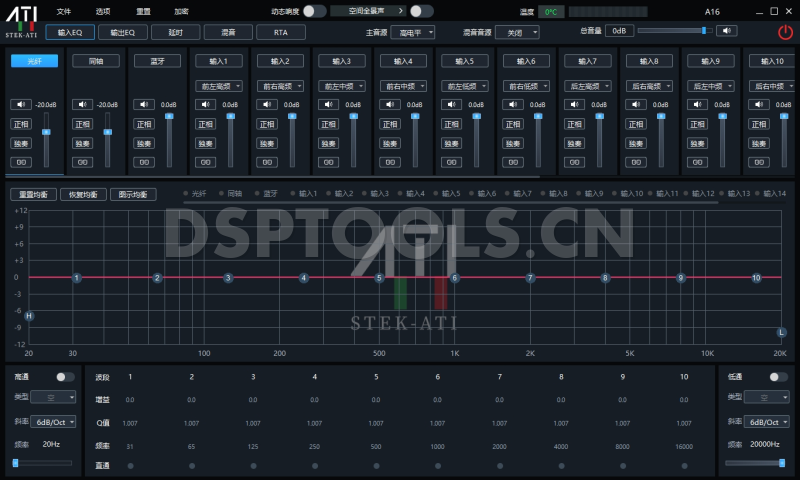Image resolution: width=800 pixels, height=480 pixels.
Task: Click the 图示均衡 button
Action: (x=133, y=194)
